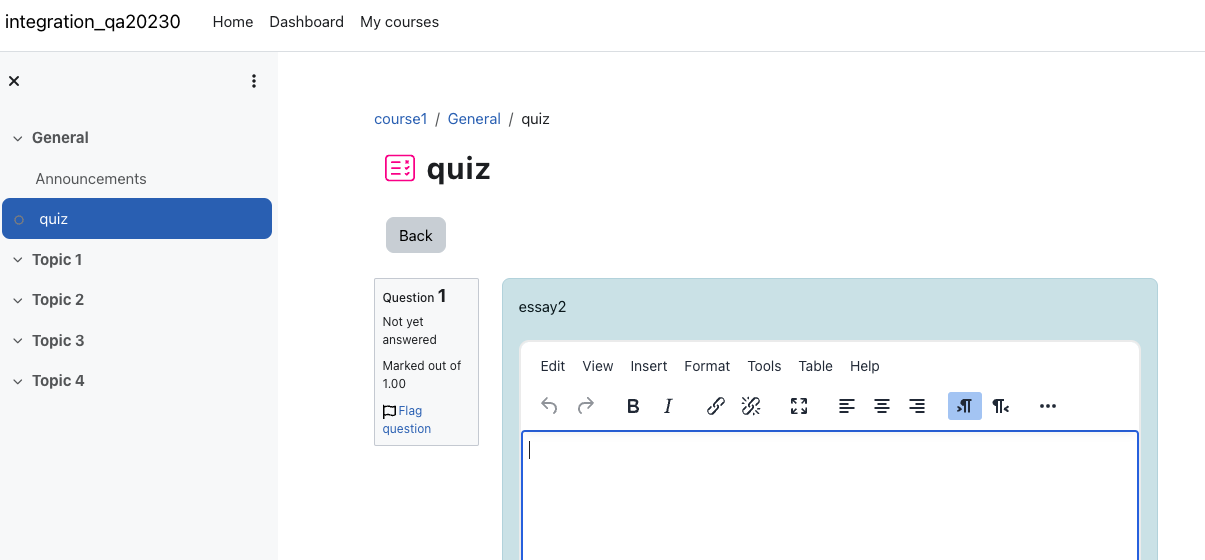Viewport: 1205px width, 560px height.
Task: Click the Back button
Action: pyautogui.click(x=416, y=235)
